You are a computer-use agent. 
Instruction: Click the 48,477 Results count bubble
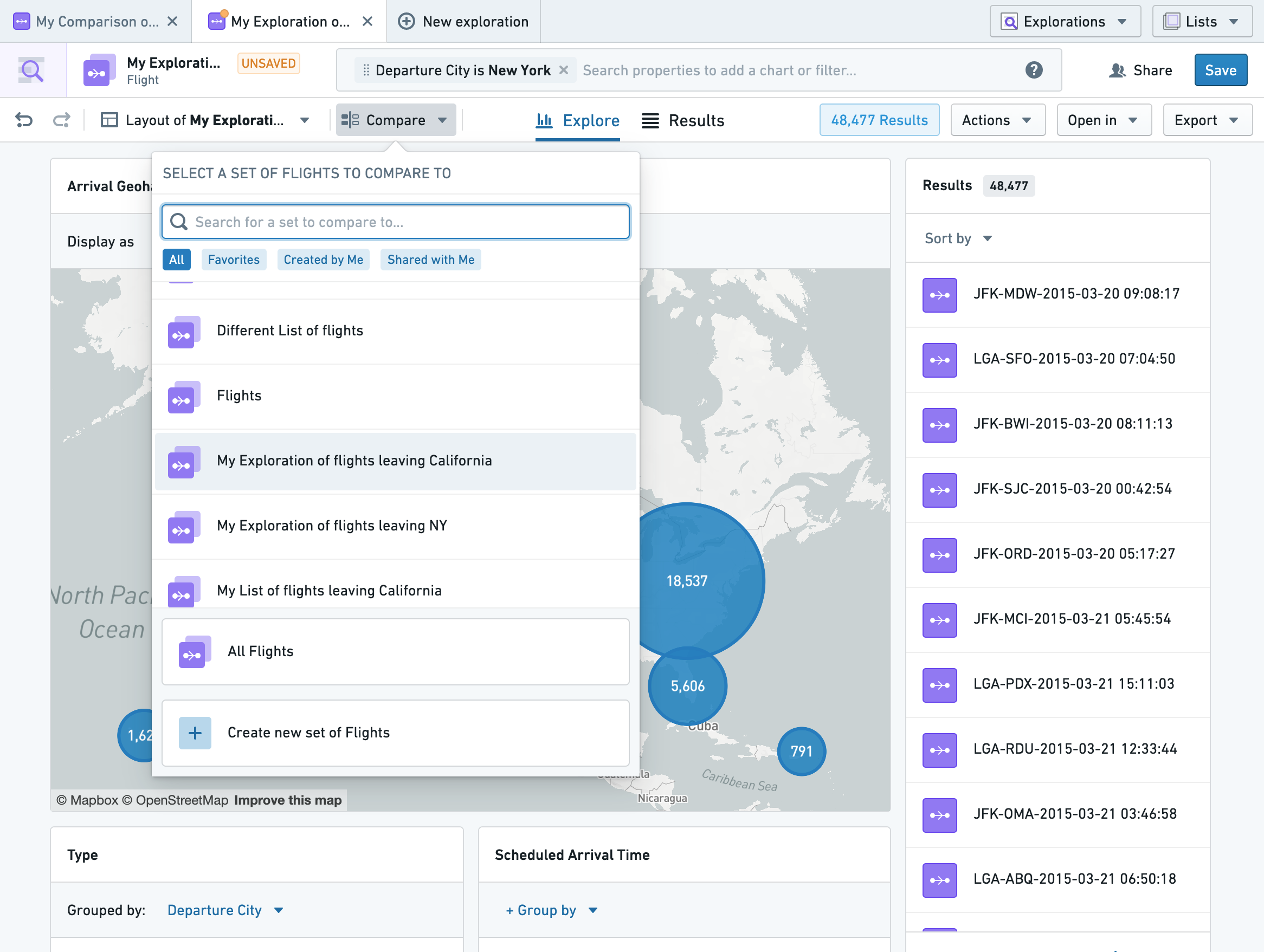(x=877, y=120)
